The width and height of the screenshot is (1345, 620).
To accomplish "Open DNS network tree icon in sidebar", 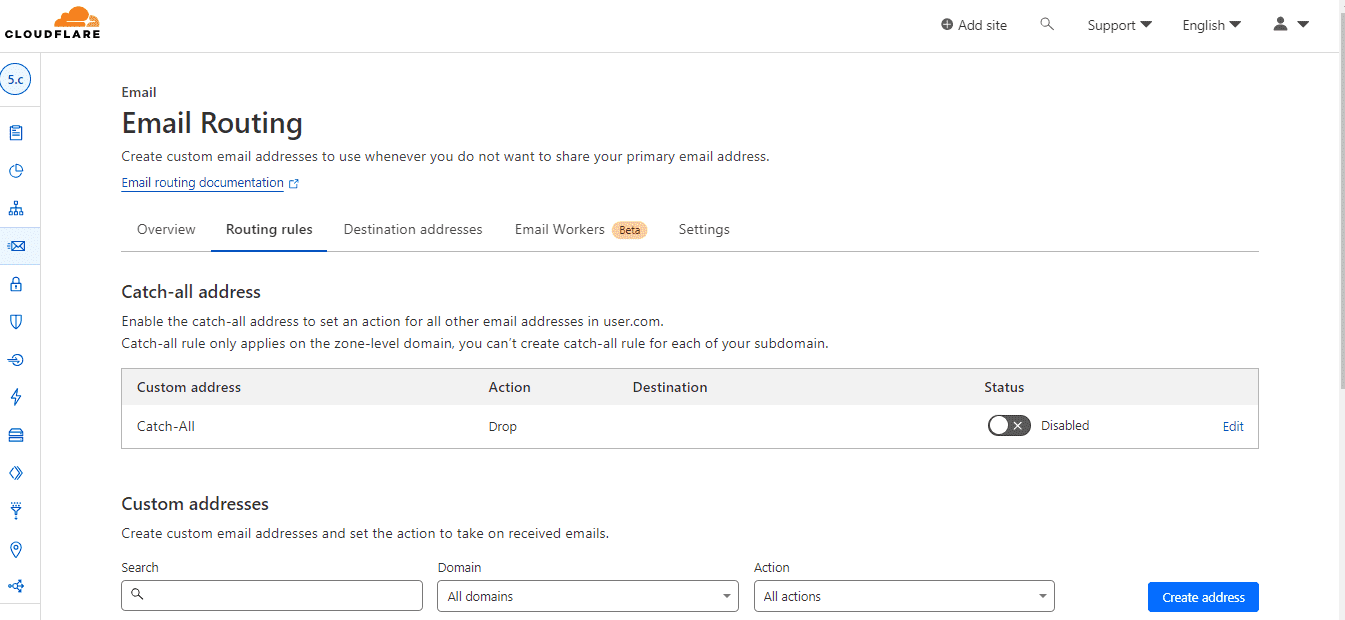I will [16, 209].
